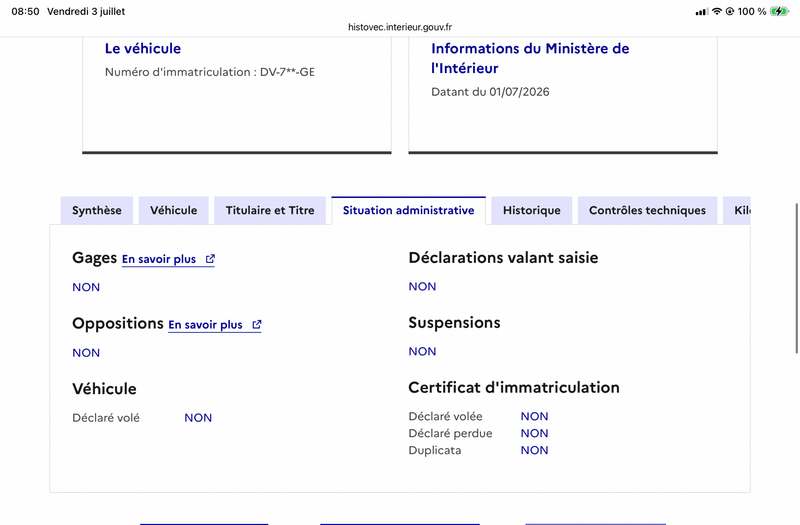
Task: Click the external-link icon next to Gages
Action: point(210,259)
